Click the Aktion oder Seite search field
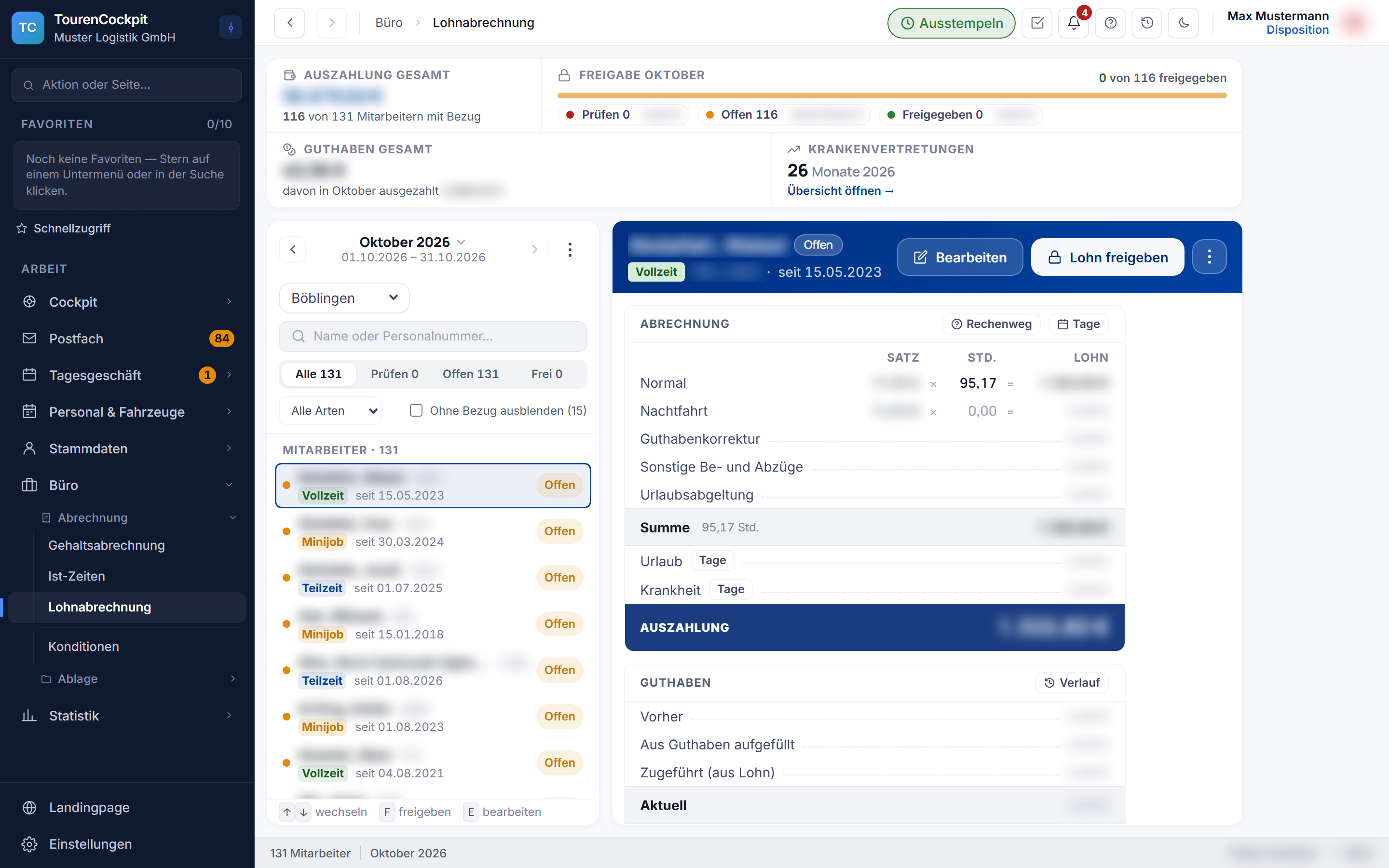Screen dimensions: 1389x868 coord(126,85)
